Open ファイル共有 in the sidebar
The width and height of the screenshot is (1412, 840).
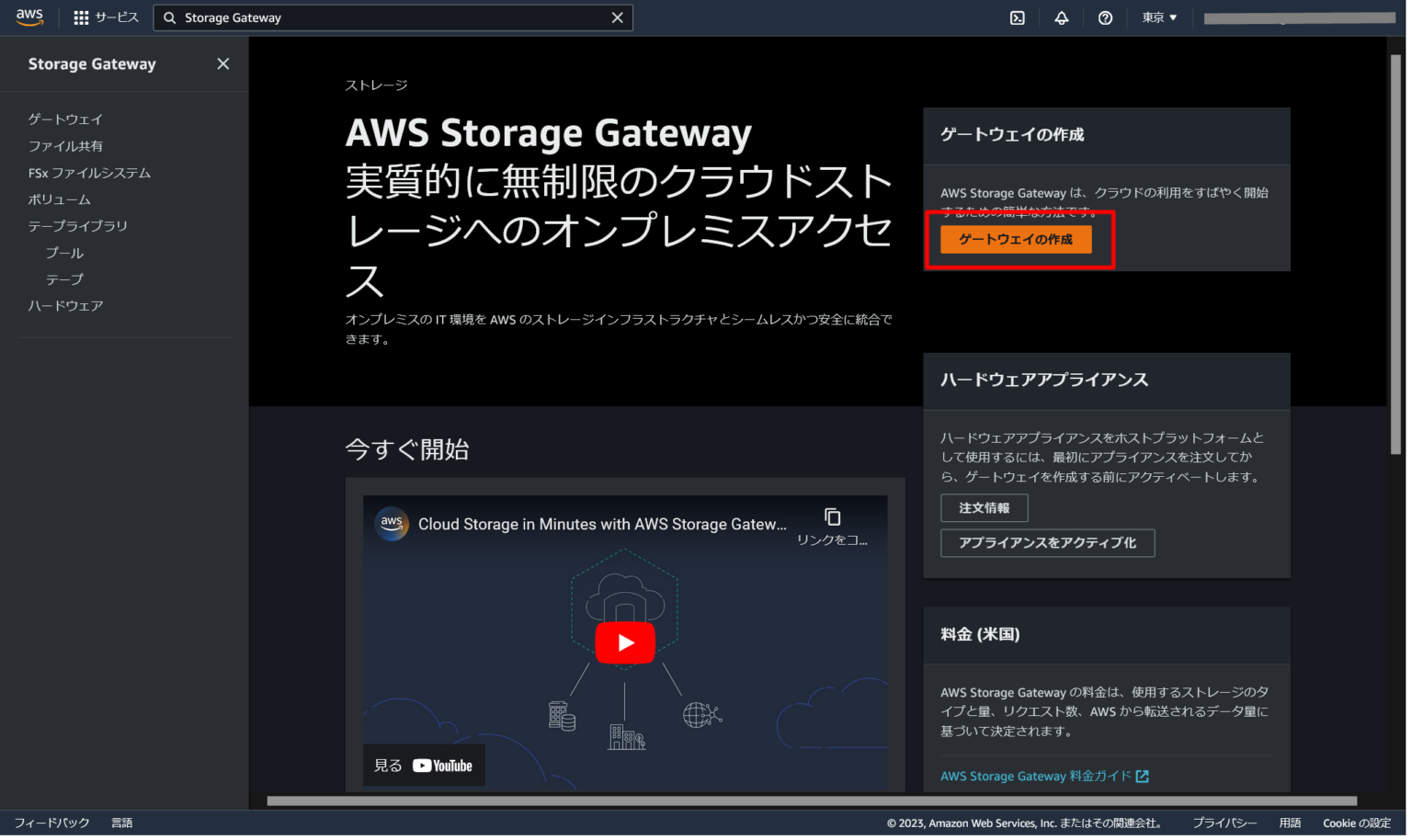65,146
